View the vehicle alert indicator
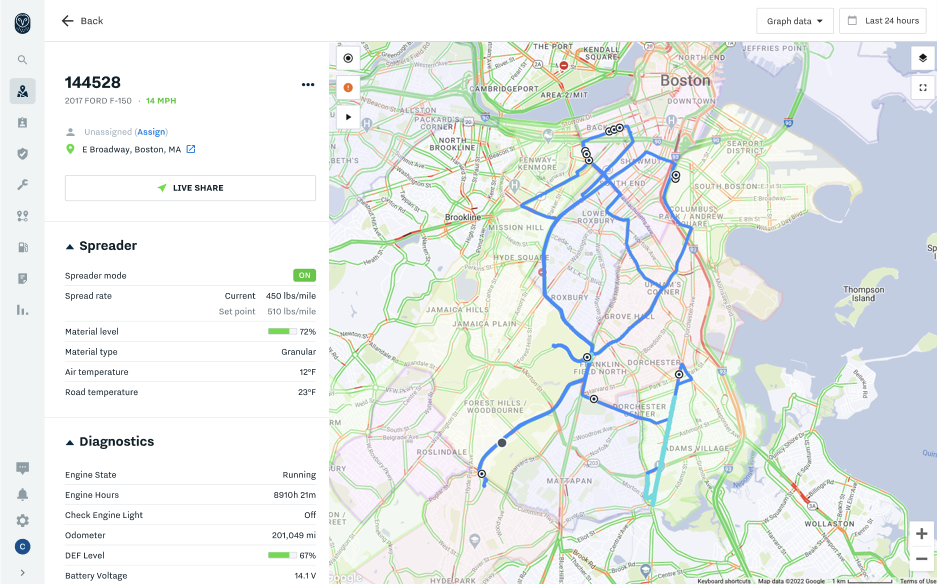Screen dimensions: 937x584 [348, 87]
